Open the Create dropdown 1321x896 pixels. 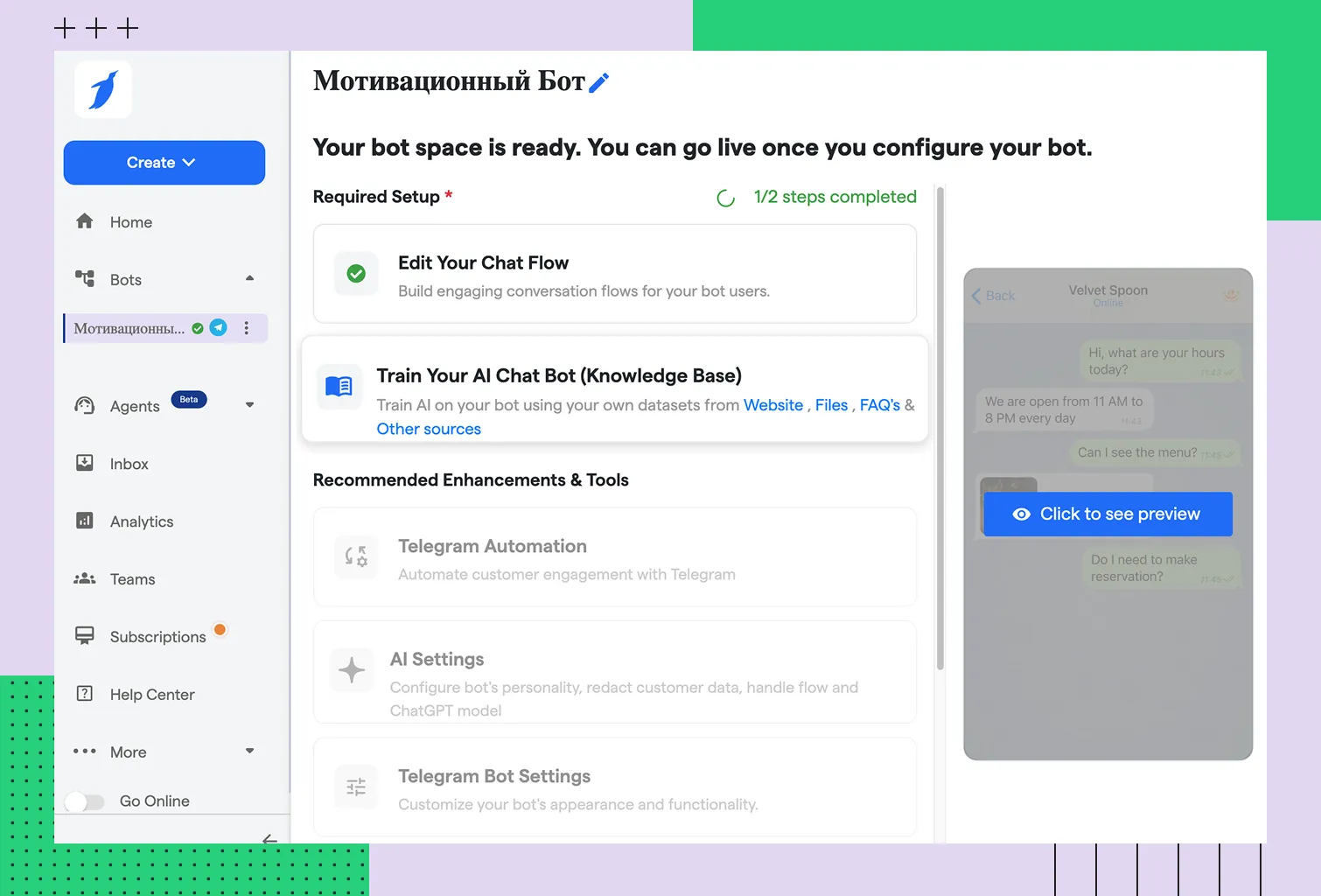click(x=164, y=163)
